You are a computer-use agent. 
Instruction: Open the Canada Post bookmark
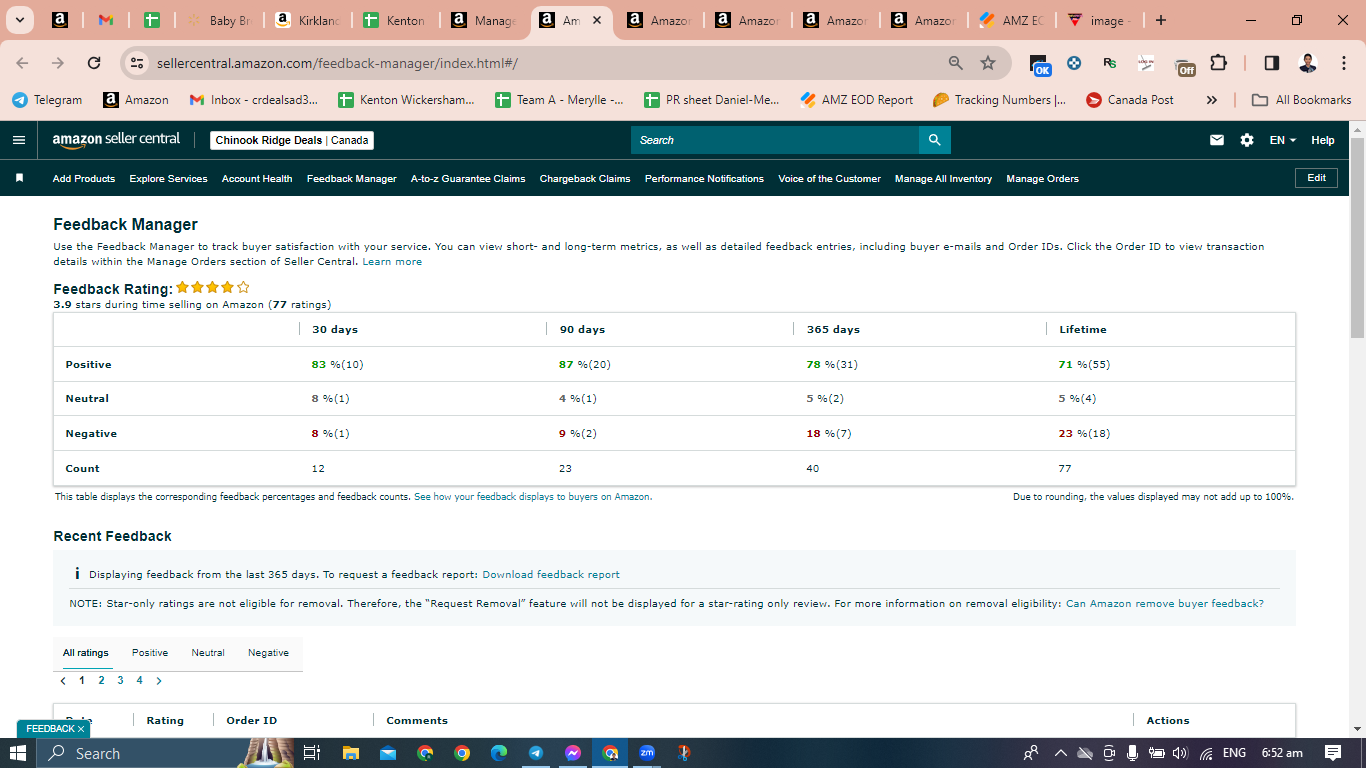click(x=1129, y=100)
